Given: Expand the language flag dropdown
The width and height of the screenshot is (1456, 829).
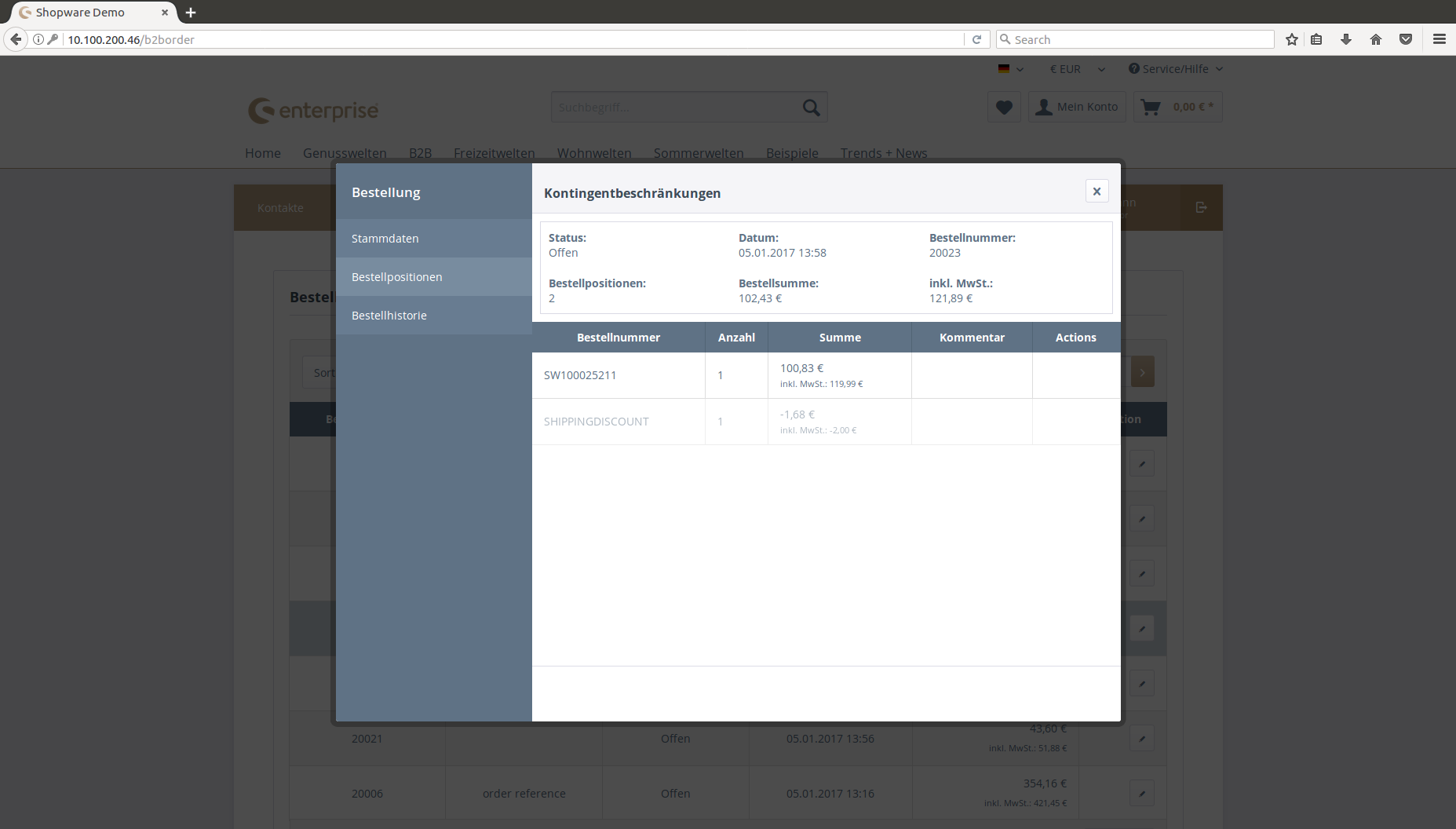Looking at the screenshot, I should pos(1010,69).
